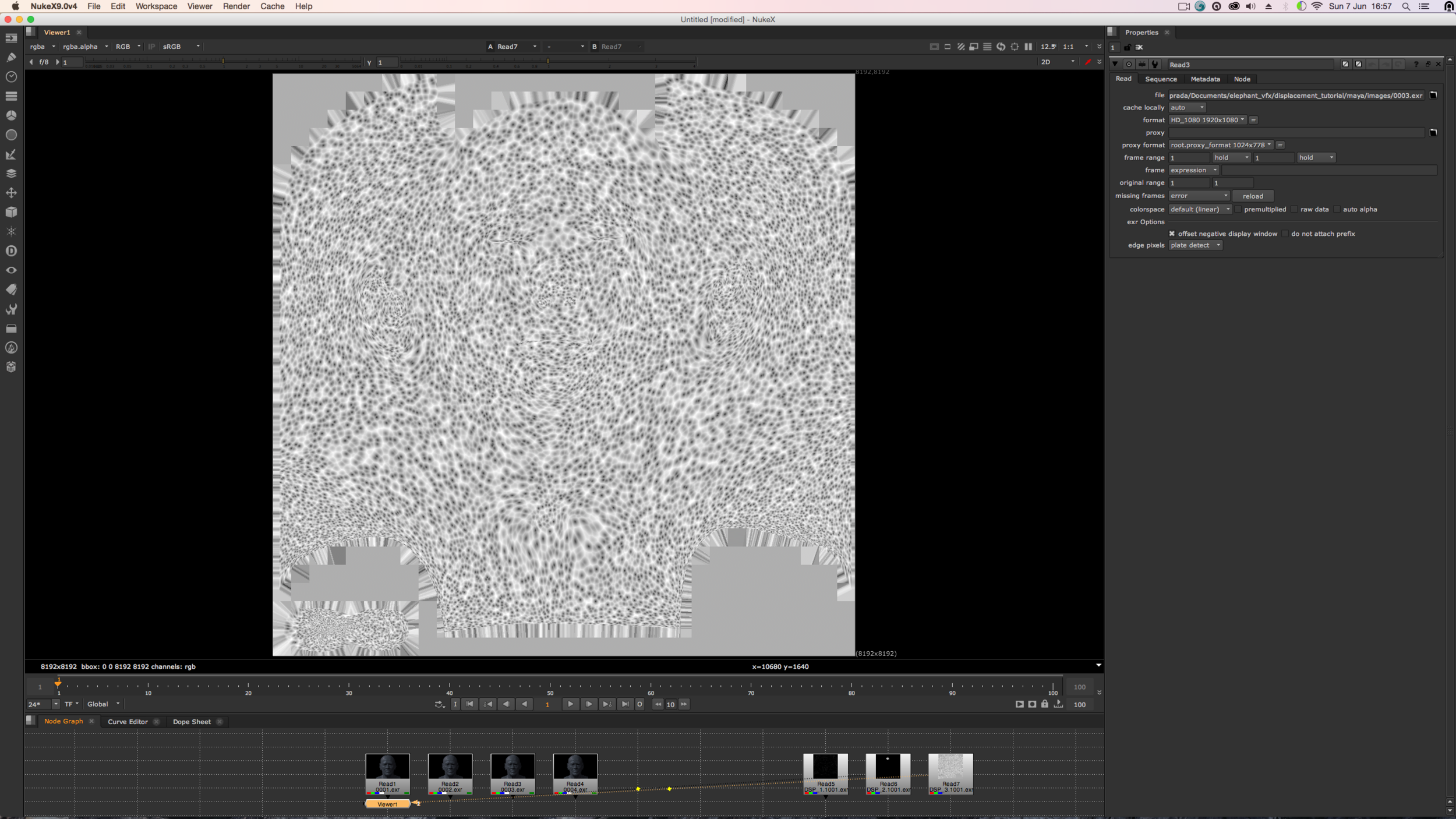Image resolution: width=1456 pixels, height=819 pixels.
Task: Select the Transform tools icon
Action: click(x=11, y=192)
